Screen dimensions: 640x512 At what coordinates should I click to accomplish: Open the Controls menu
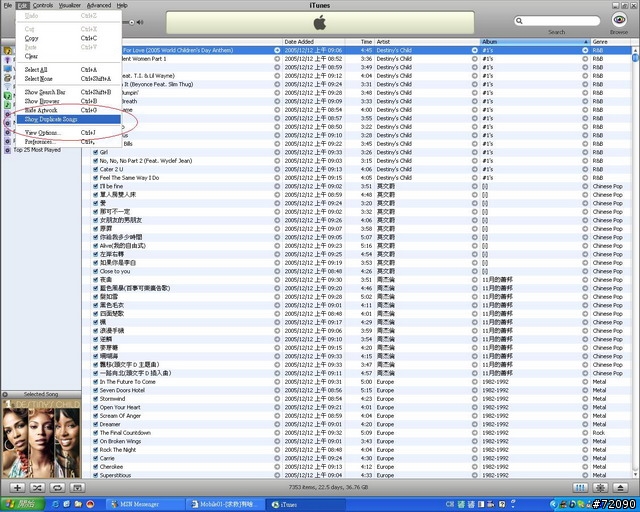point(43,5)
